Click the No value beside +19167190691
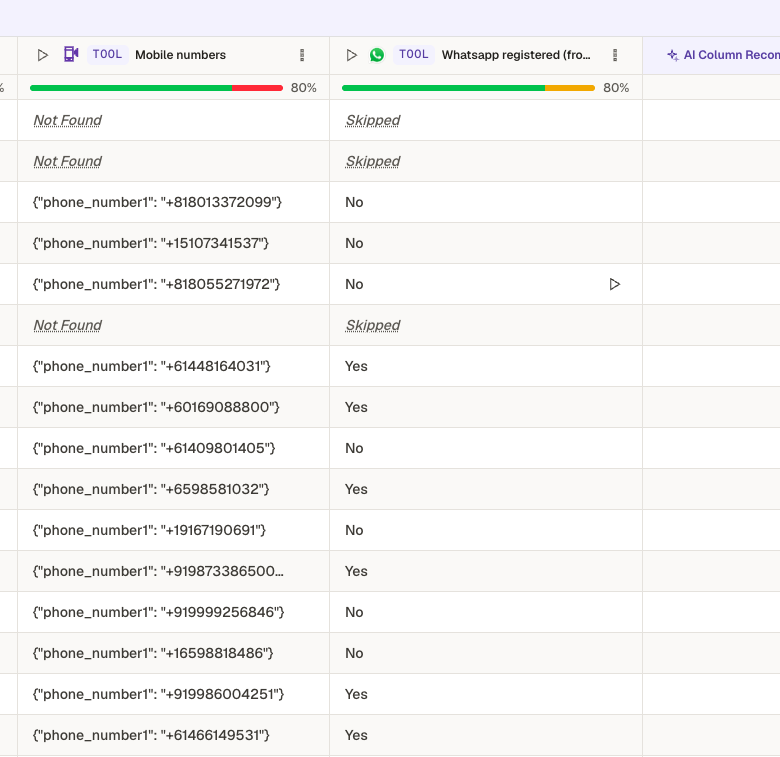The width and height of the screenshot is (780, 757). point(354,530)
